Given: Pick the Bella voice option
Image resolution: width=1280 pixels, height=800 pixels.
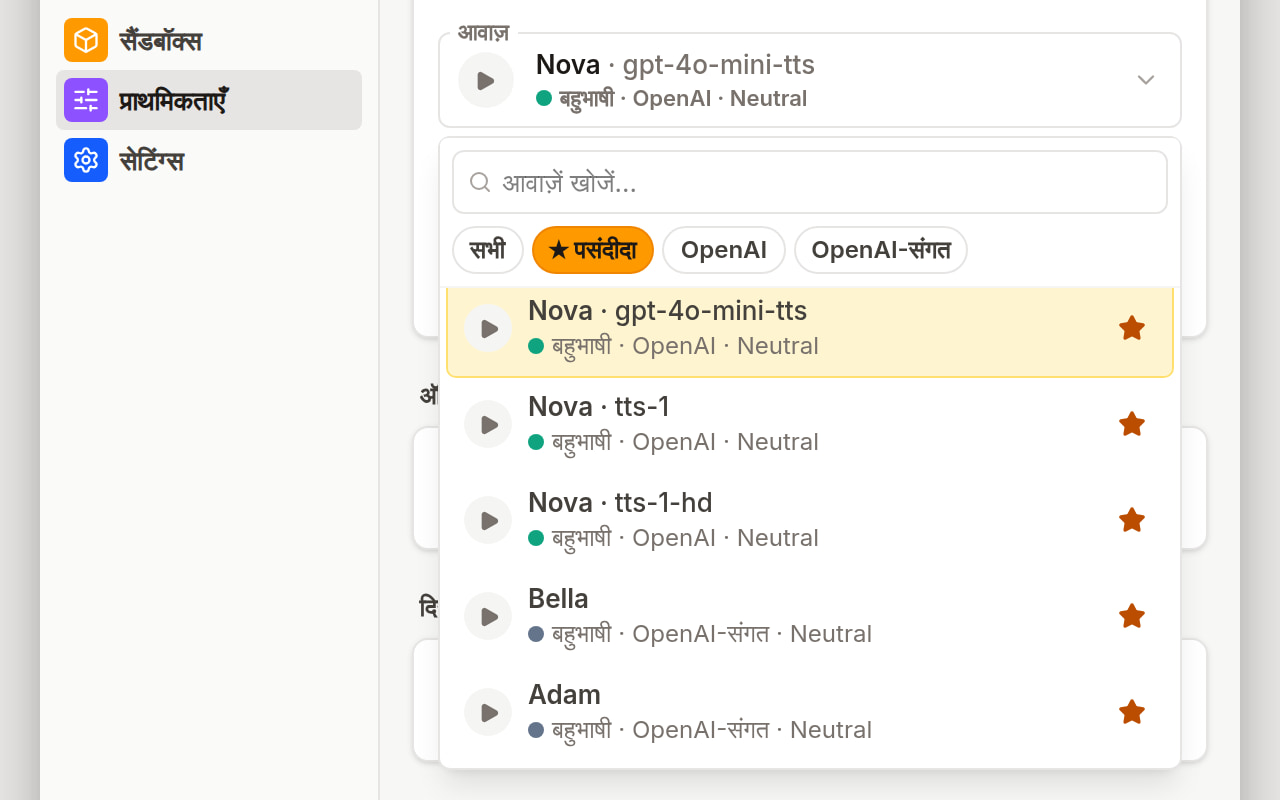Looking at the screenshot, I should pyautogui.click(x=810, y=617).
